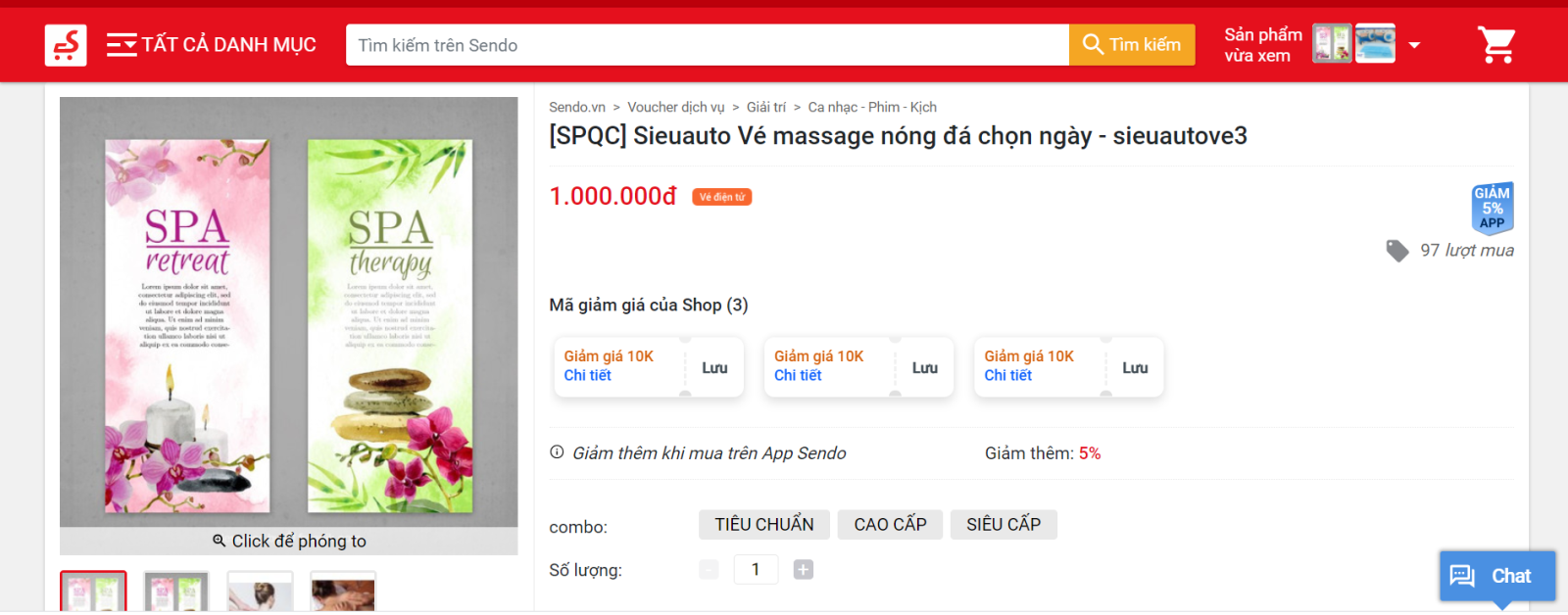The image size is (1568, 615).
Task: Open the 'TẤT CẢ DANH MỤC' category menu
Action: (212, 45)
